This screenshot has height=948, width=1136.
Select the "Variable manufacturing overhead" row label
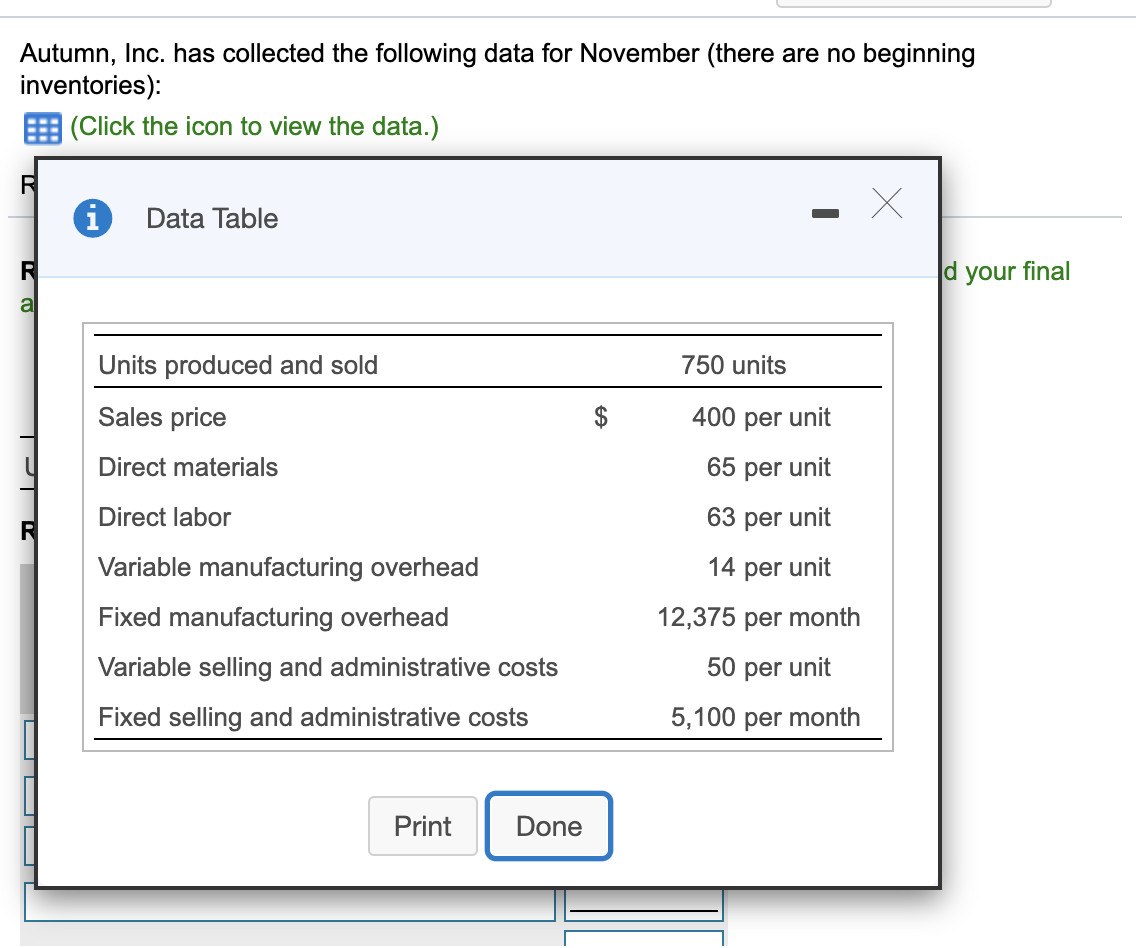(x=288, y=567)
